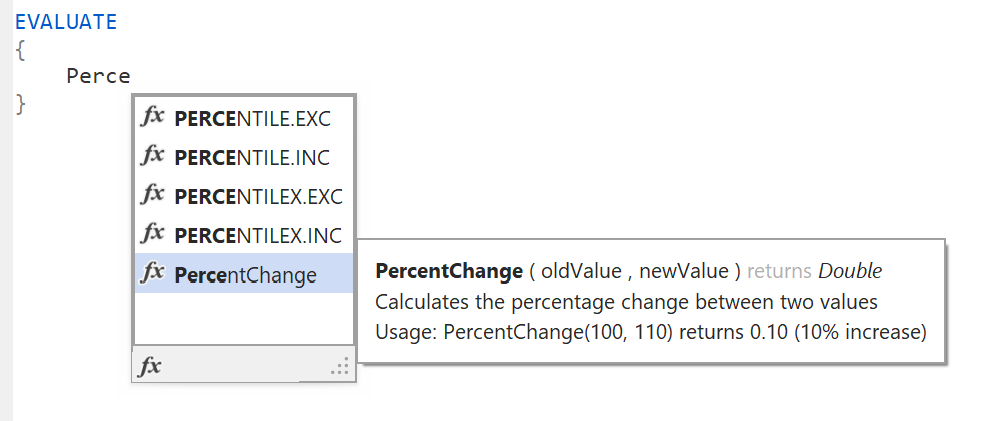
Task: Choose the PERCENTILE.INC suggestion
Action: click(252, 157)
